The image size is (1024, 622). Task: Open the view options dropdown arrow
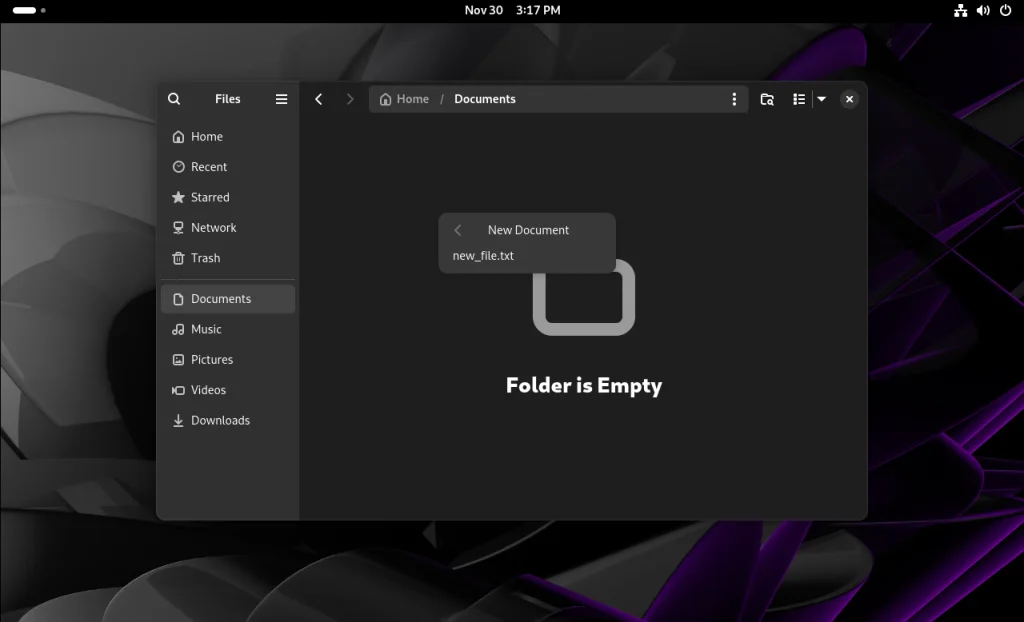point(821,99)
